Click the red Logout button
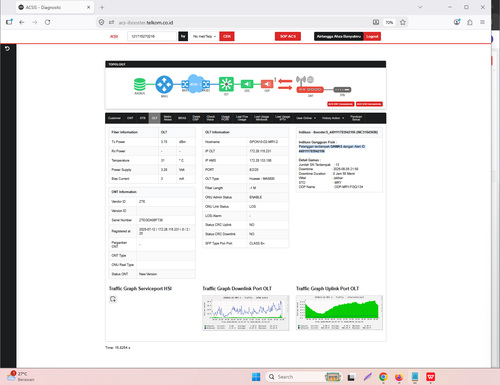 pyautogui.click(x=372, y=36)
